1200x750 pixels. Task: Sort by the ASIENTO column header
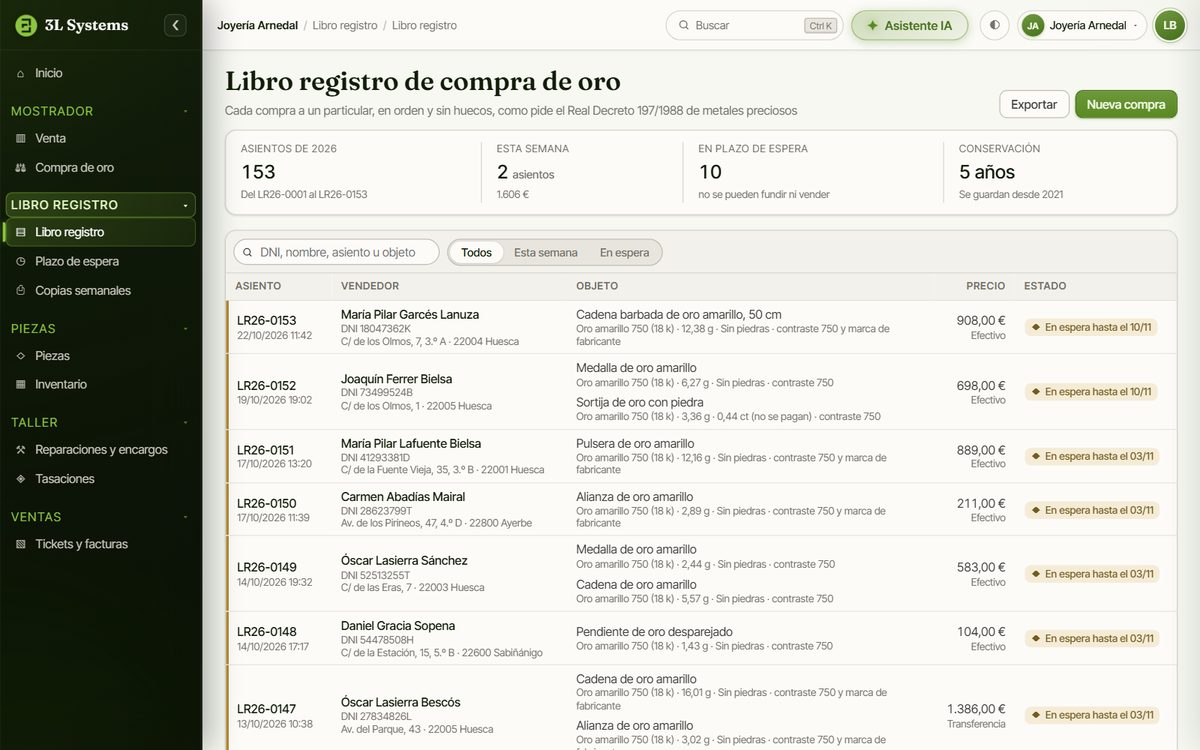tap(258, 286)
